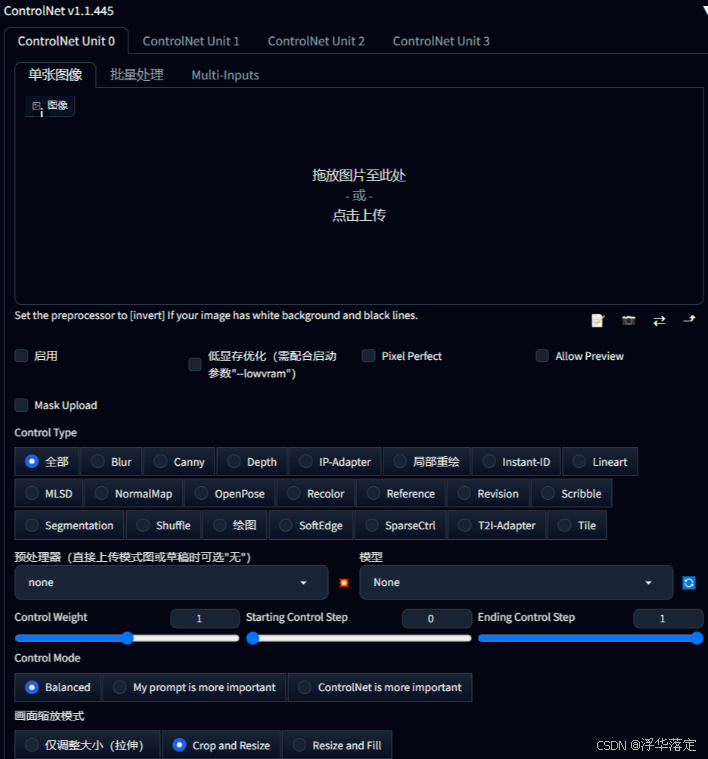Image resolution: width=708 pixels, height=759 pixels.
Task: Open the 批量处理 batch tab
Action: [x=136, y=75]
